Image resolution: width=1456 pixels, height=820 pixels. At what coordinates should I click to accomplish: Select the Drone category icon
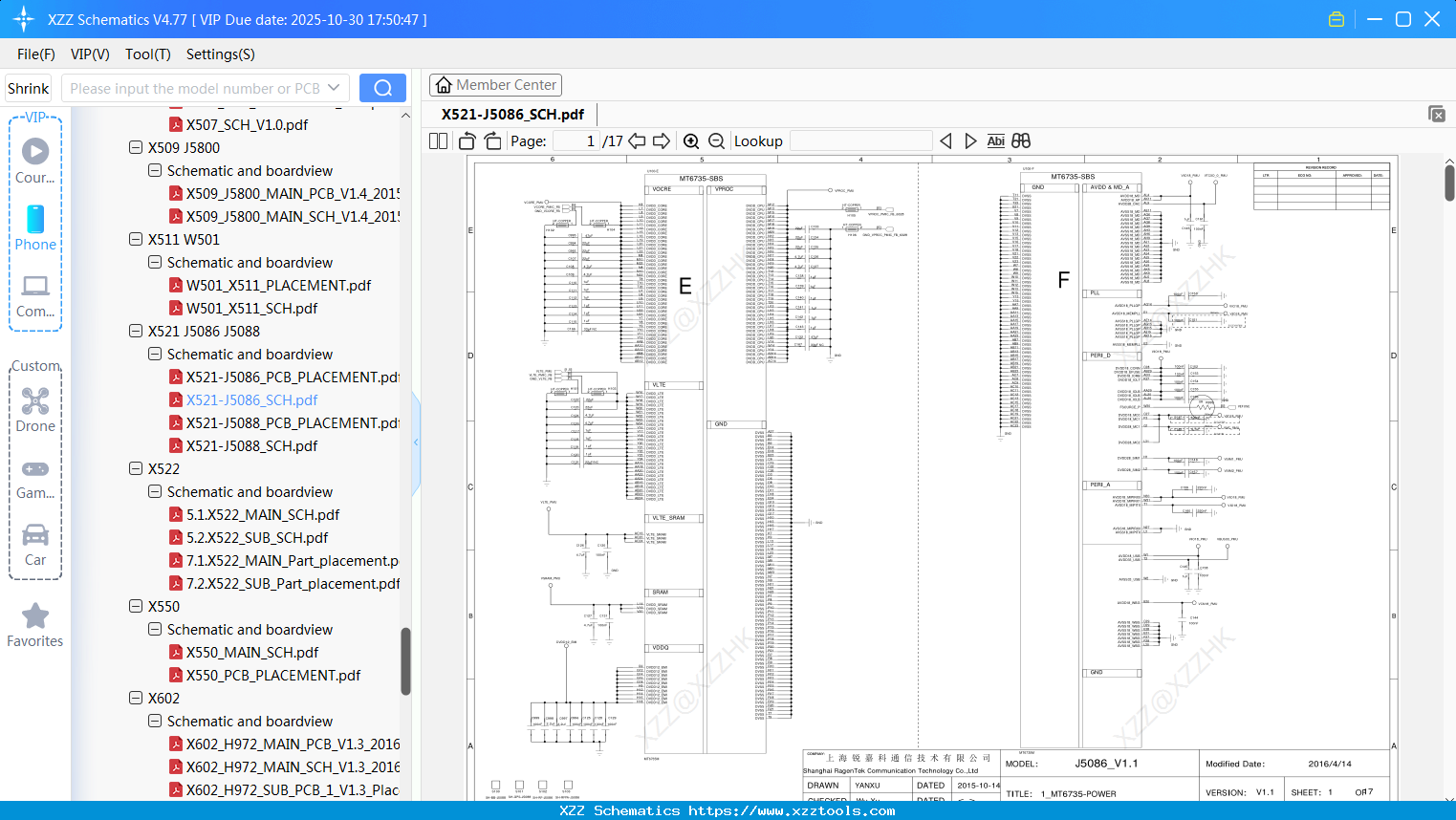[35, 410]
